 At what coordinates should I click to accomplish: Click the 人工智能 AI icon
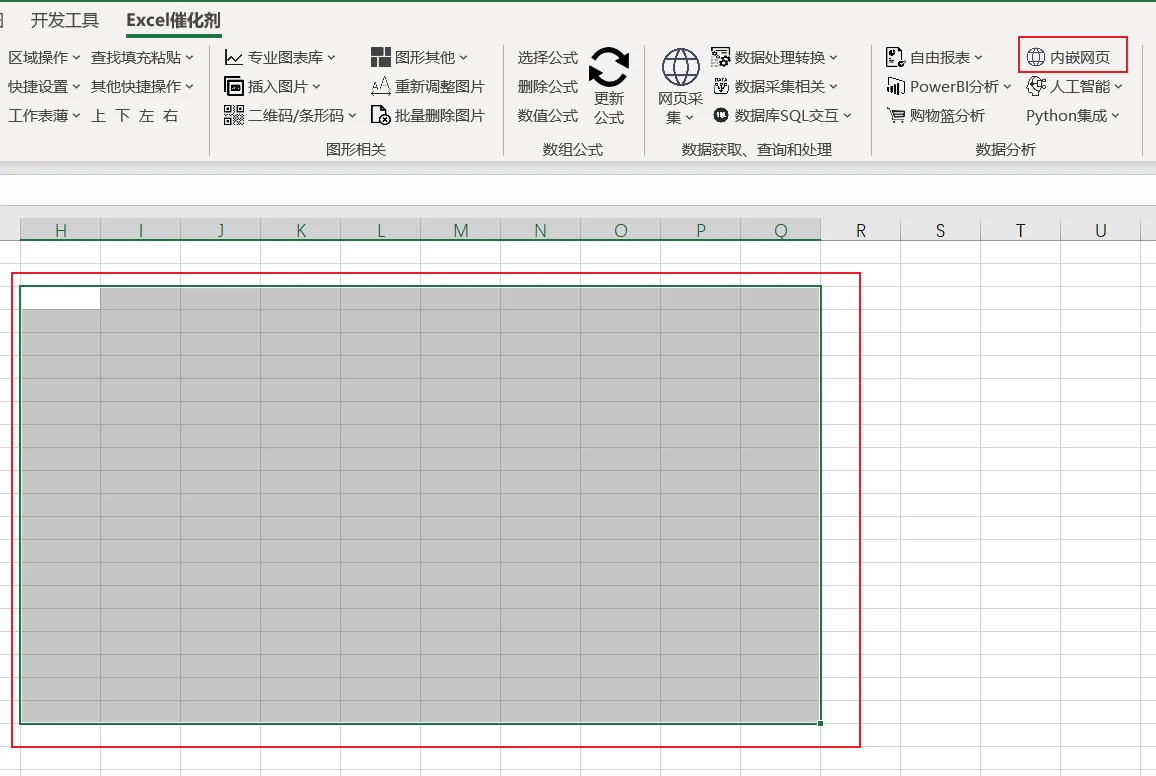click(x=1036, y=86)
